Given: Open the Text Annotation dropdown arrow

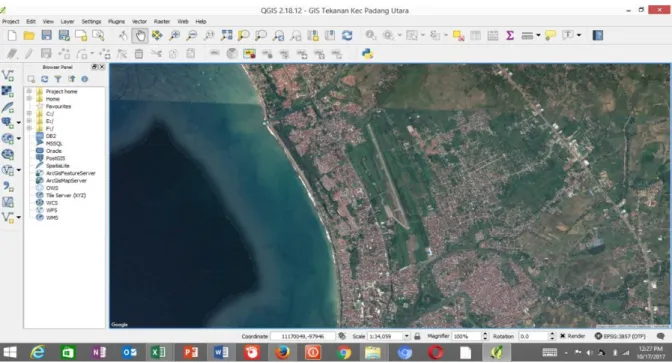Looking at the screenshot, I should 579,36.
